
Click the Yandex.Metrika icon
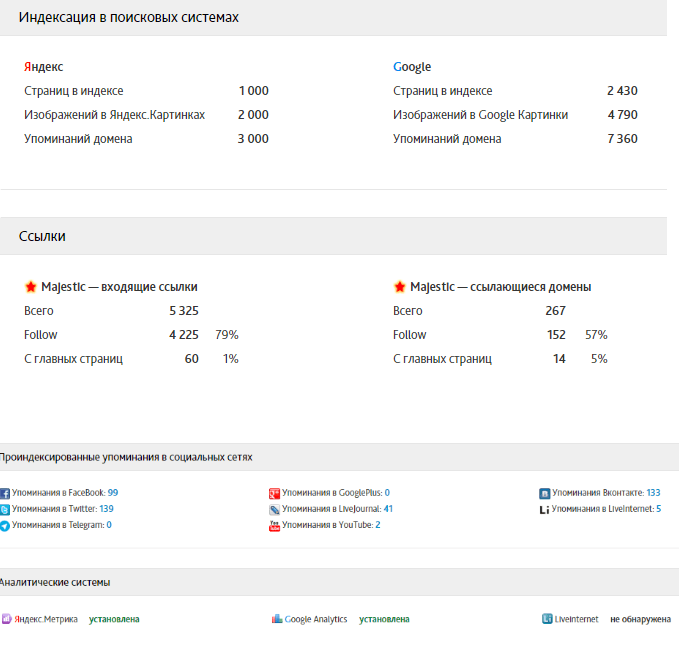point(6,619)
